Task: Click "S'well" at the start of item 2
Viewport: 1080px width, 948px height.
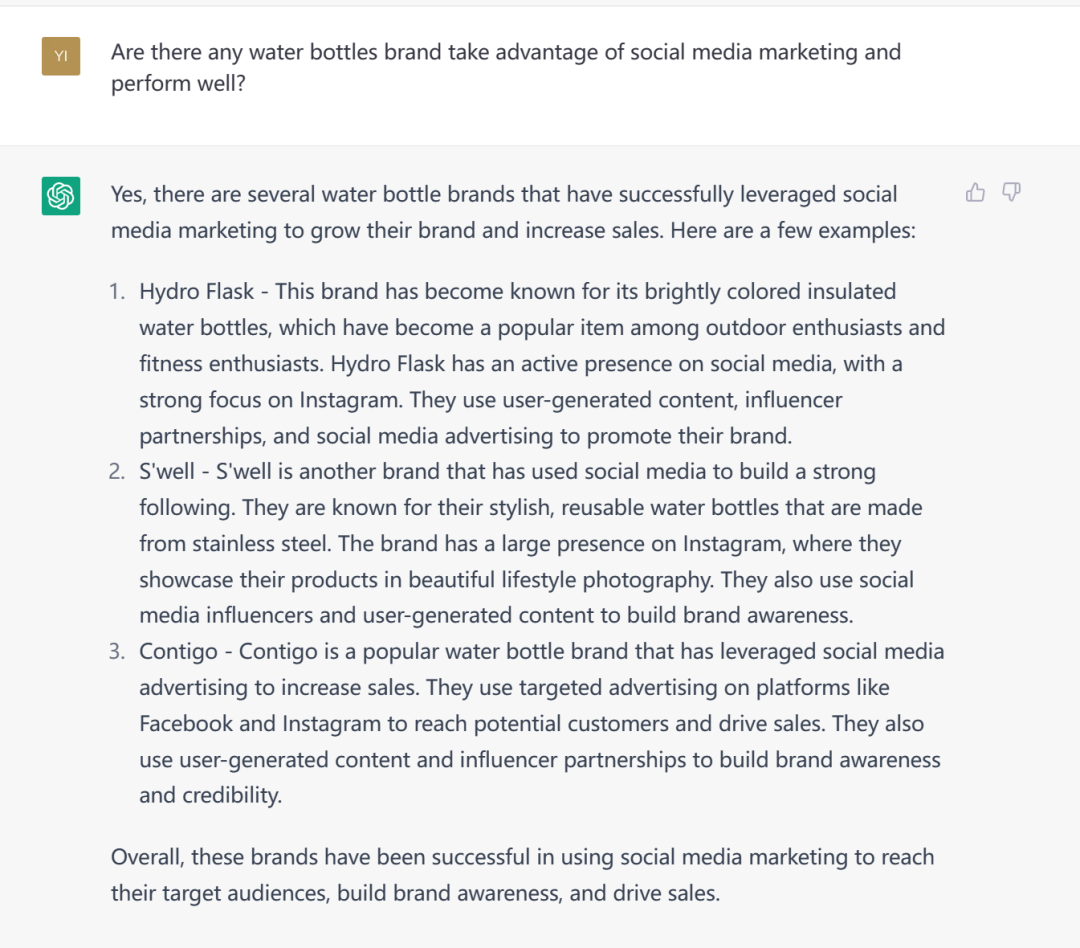Action: coord(170,472)
